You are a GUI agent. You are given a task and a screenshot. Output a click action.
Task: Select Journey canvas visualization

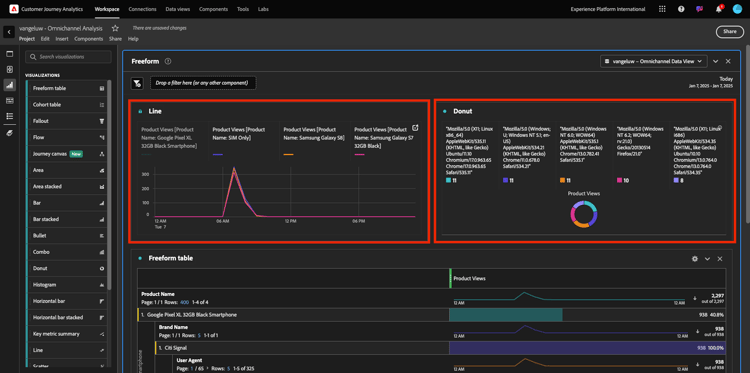click(66, 154)
